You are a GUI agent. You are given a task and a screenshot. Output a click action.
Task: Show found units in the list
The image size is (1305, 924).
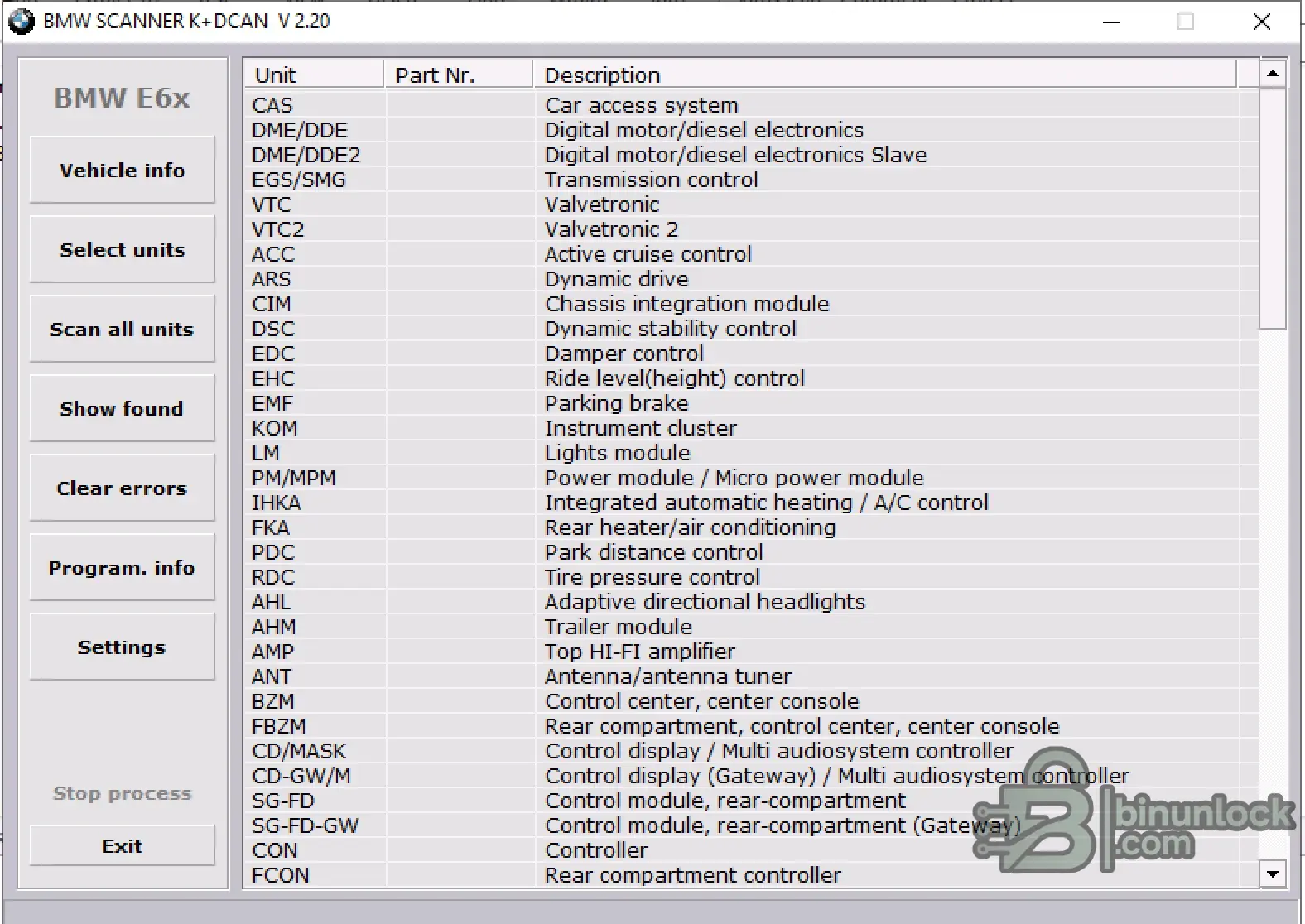click(x=122, y=408)
